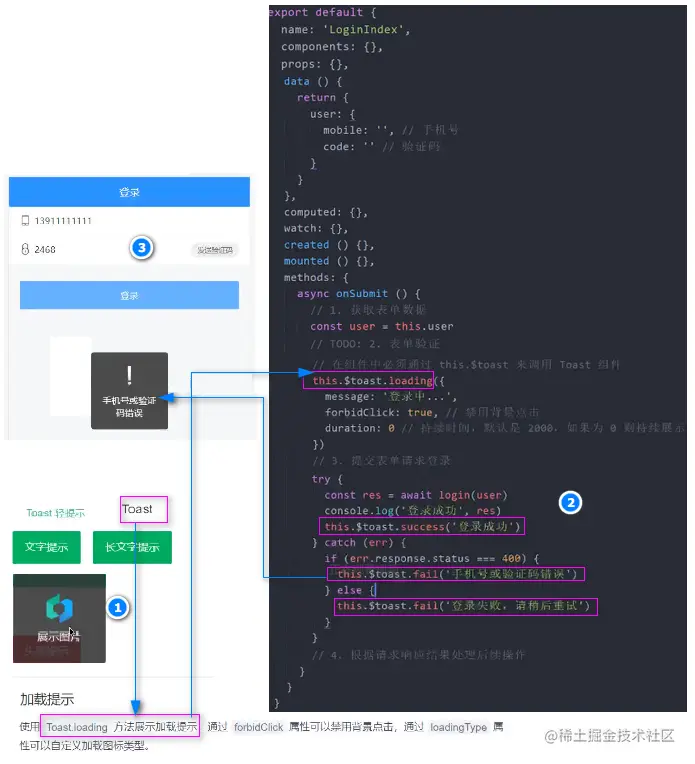Screen dimensions: 695x764
Task: Click the 'Toast 轻提示' heading
Action: [x=55, y=513]
